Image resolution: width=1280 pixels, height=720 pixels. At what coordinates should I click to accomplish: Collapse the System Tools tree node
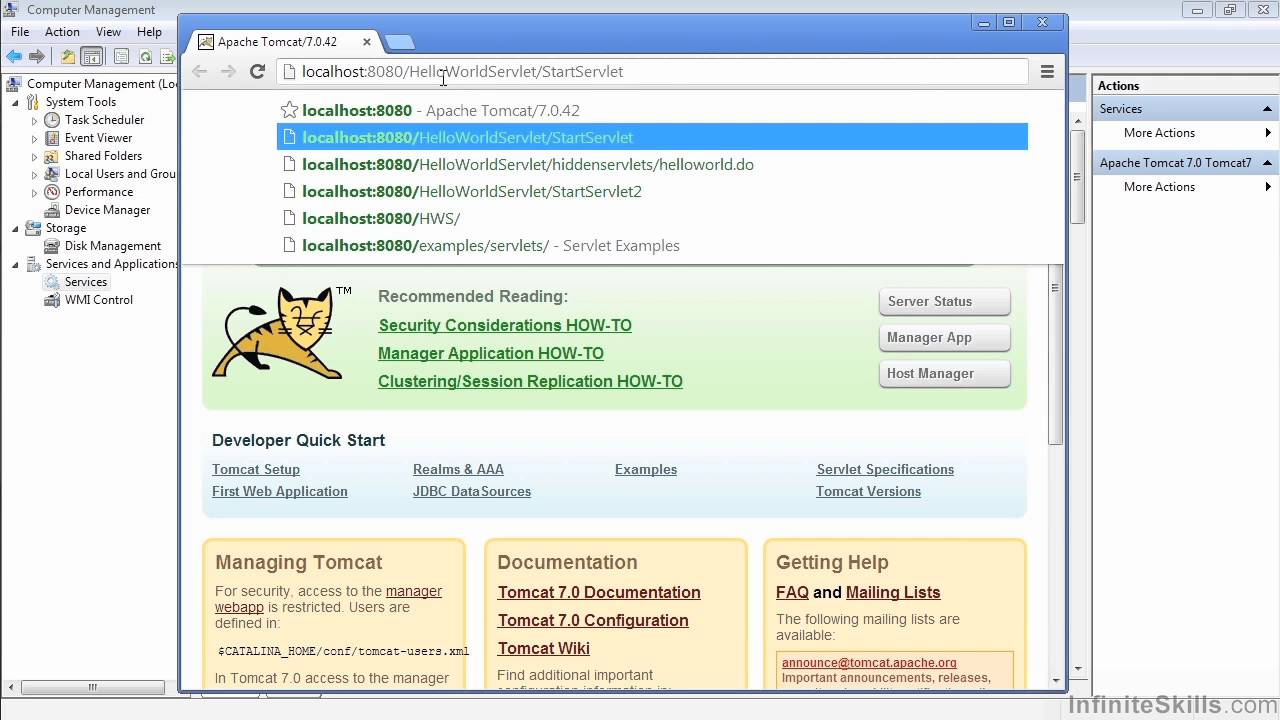[15, 102]
